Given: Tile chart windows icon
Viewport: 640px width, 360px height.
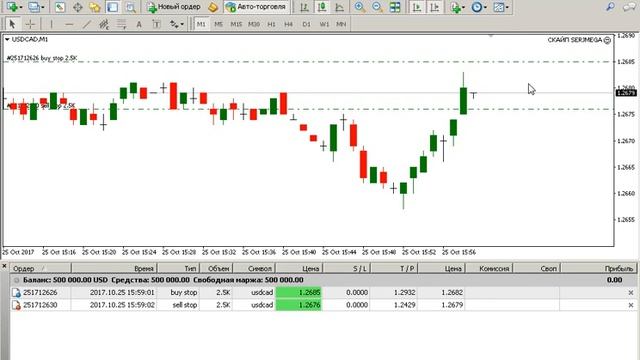Looking at the screenshot, I should coord(395,7).
